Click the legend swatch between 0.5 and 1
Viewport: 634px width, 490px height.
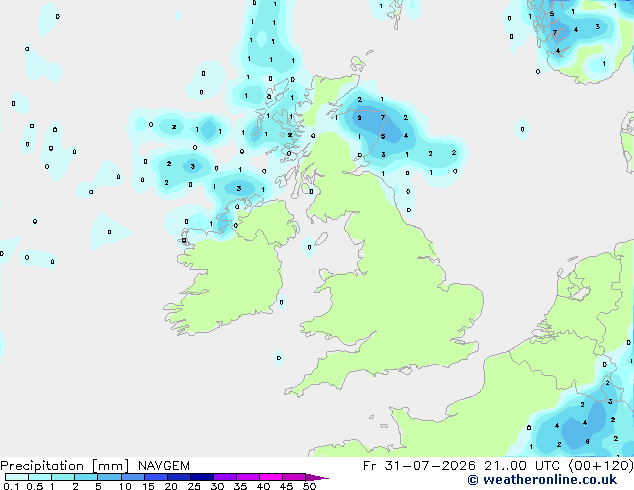coord(40,477)
